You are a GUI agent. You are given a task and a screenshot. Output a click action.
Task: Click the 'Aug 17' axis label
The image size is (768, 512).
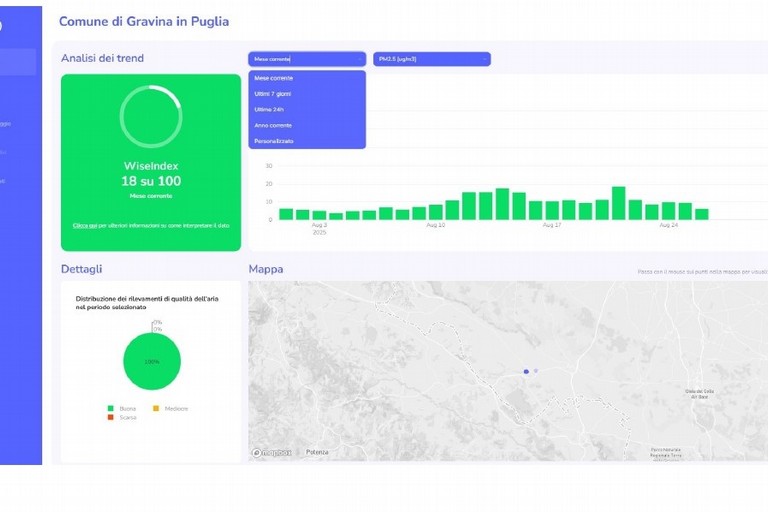click(552, 225)
